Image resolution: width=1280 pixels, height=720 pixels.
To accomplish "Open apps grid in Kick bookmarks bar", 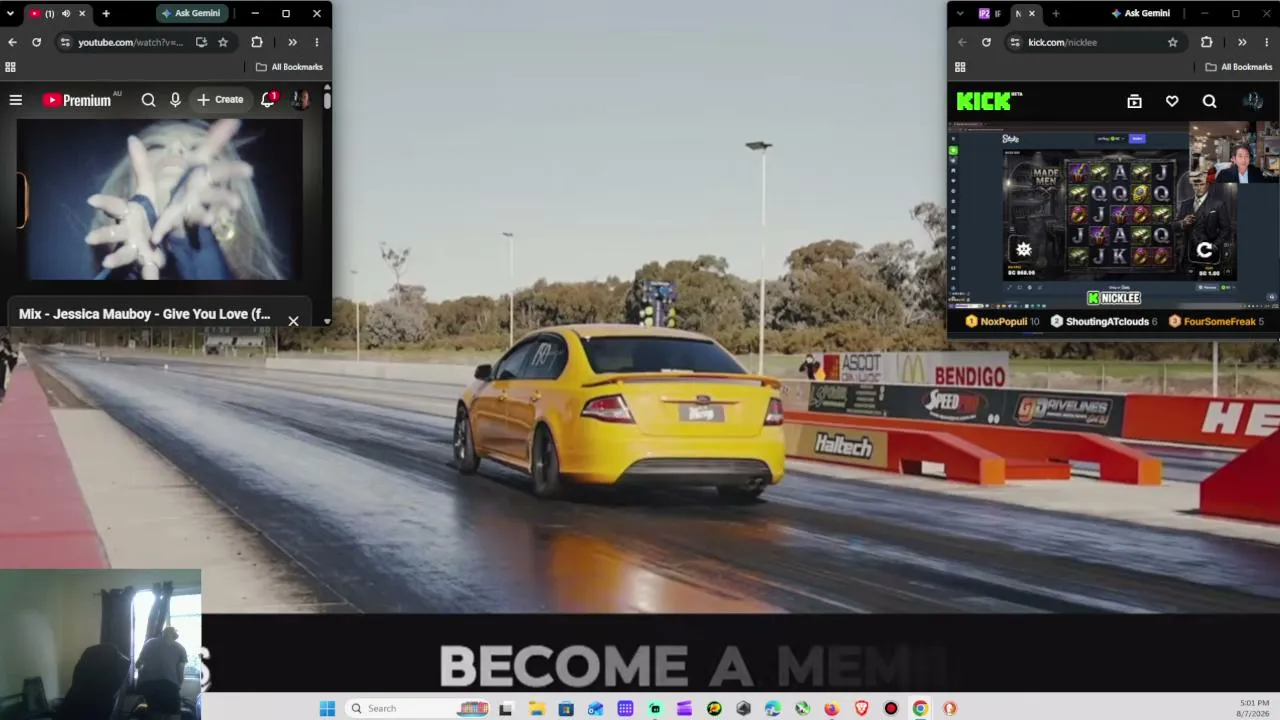I will (960, 67).
